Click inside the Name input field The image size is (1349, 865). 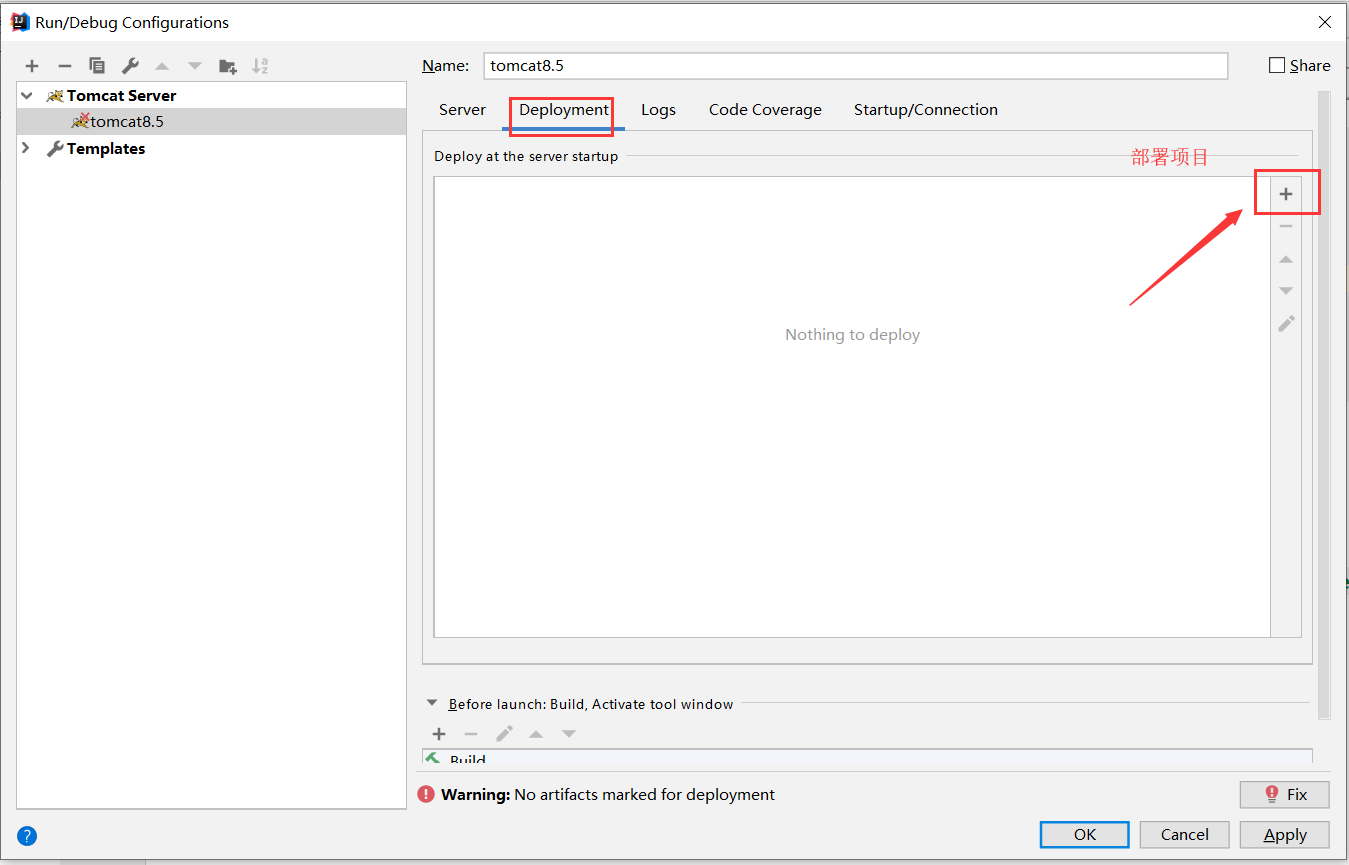pyautogui.click(x=855, y=65)
